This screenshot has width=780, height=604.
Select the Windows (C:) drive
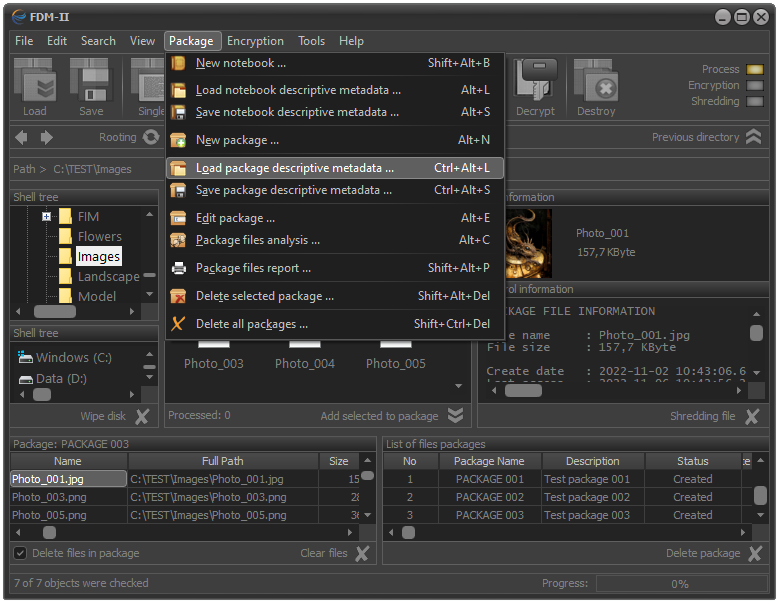(65, 358)
